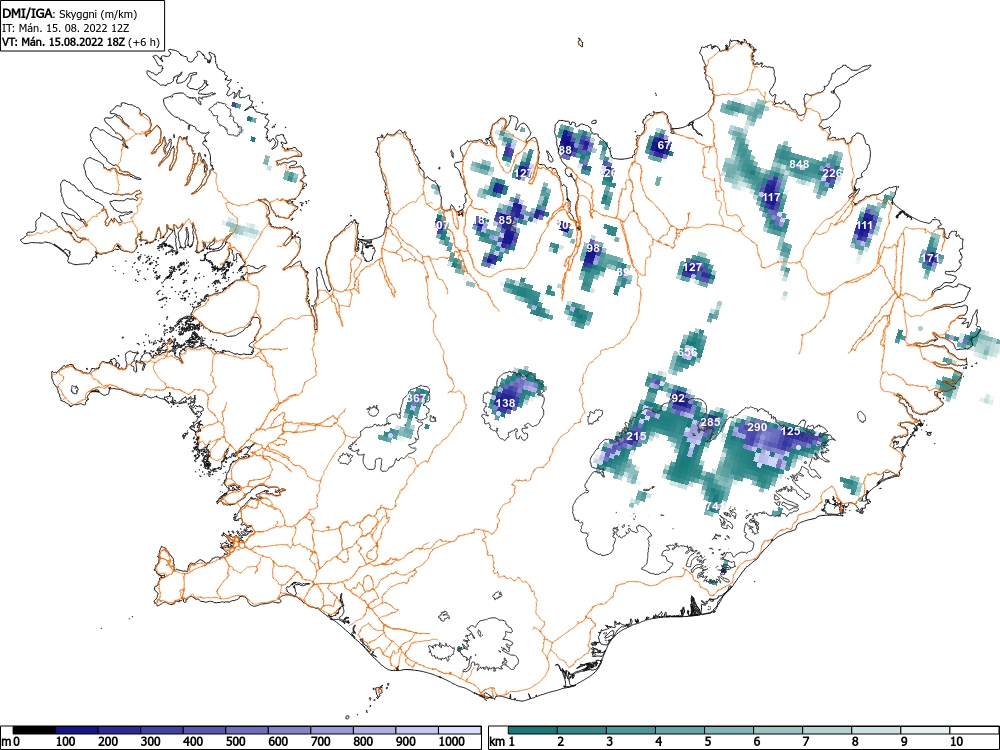Click the '85' visibility value in the north
The width and height of the screenshot is (1000, 750).
[505, 220]
